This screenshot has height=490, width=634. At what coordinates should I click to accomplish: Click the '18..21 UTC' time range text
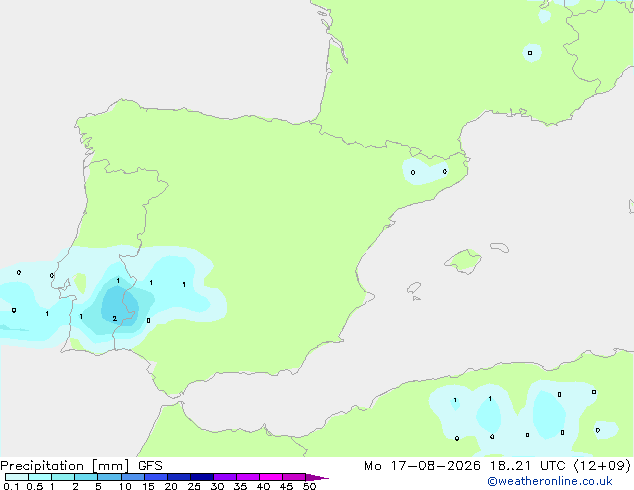pos(527,466)
